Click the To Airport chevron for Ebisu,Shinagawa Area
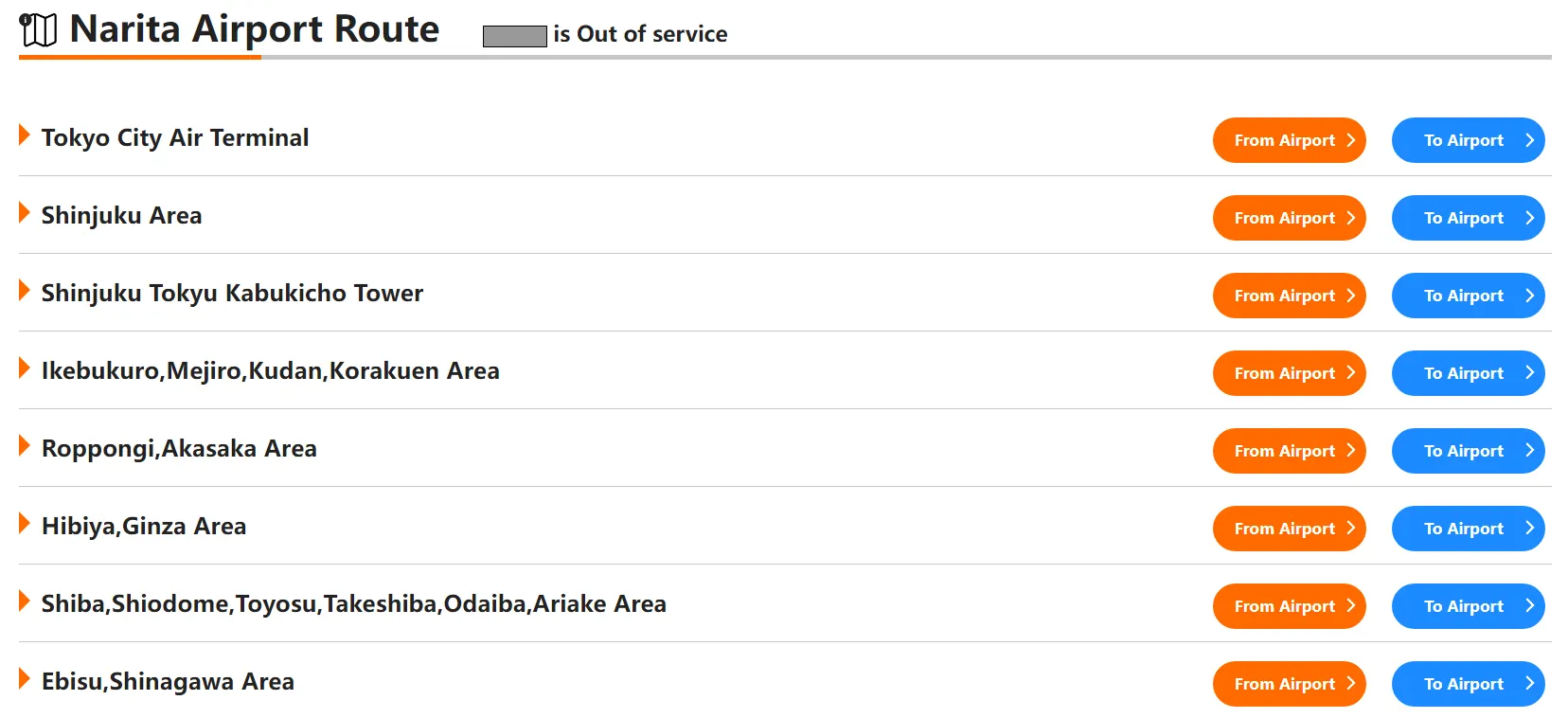 [x=1529, y=684]
